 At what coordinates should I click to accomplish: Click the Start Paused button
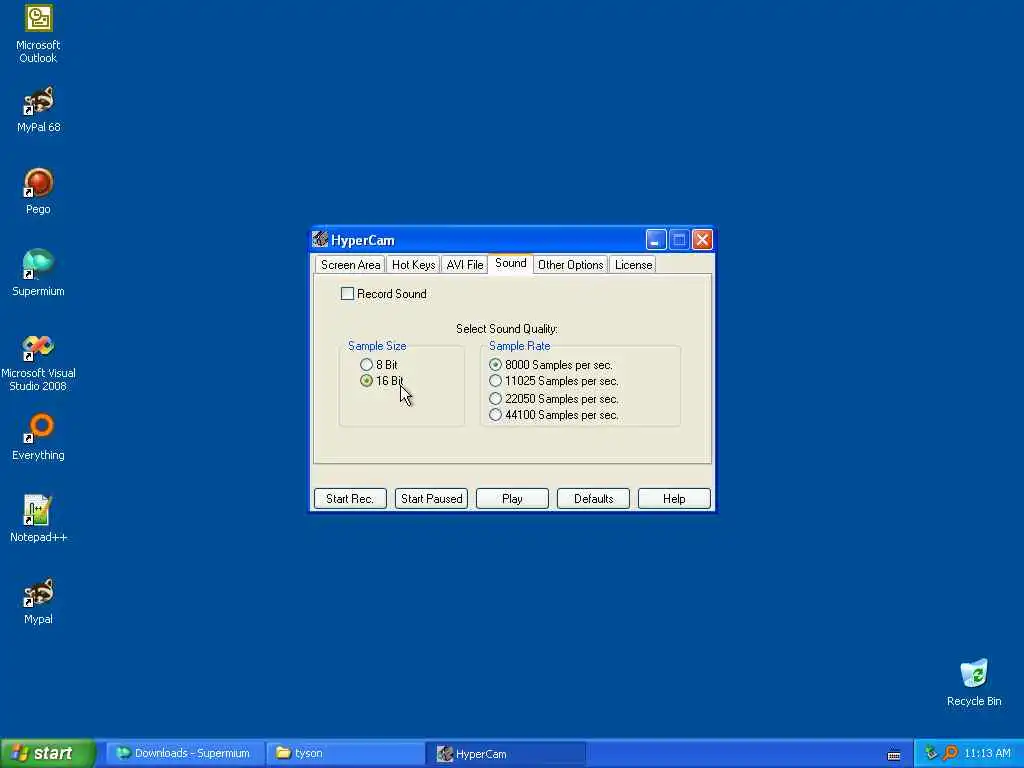click(431, 498)
